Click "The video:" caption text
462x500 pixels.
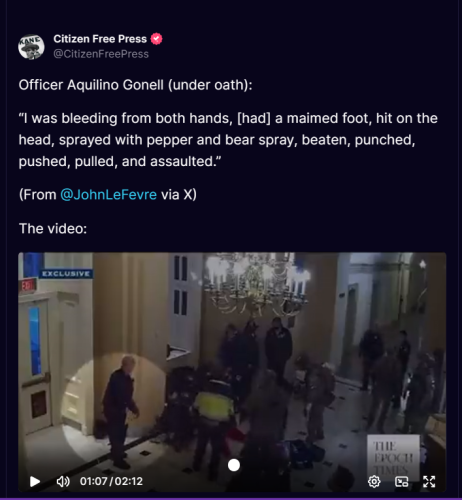(x=53, y=229)
